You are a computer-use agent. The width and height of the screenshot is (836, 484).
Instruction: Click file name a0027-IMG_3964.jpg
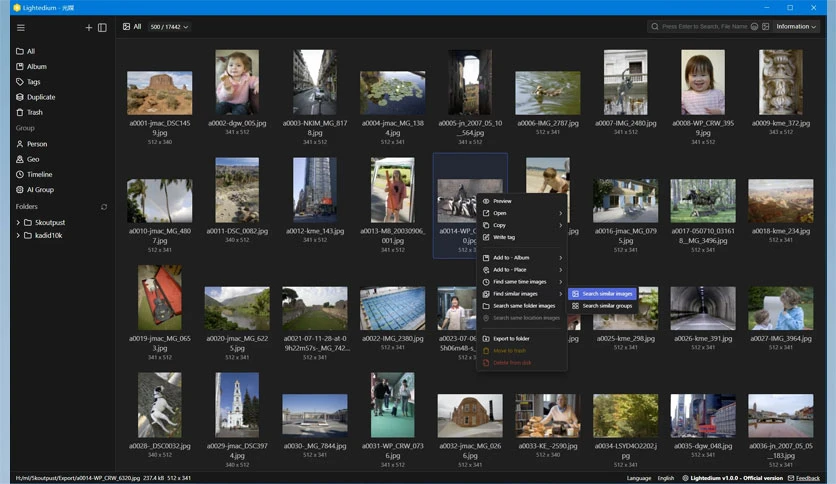pyautogui.click(x=781, y=338)
